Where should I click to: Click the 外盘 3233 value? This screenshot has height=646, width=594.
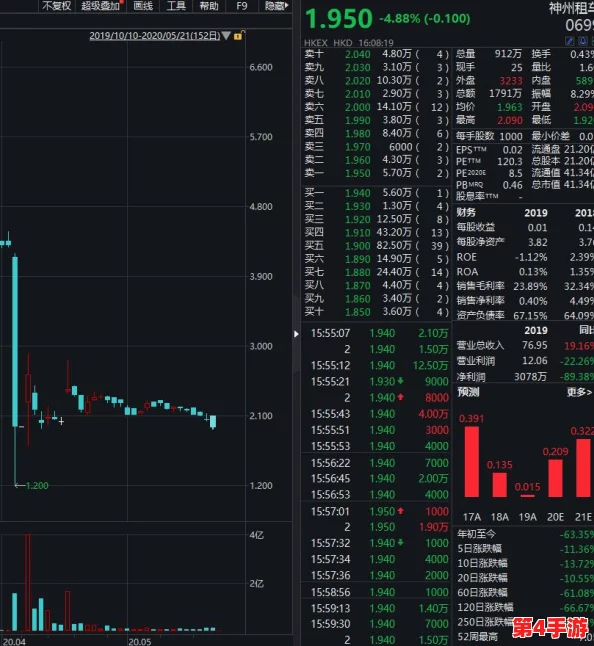tap(511, 80)
